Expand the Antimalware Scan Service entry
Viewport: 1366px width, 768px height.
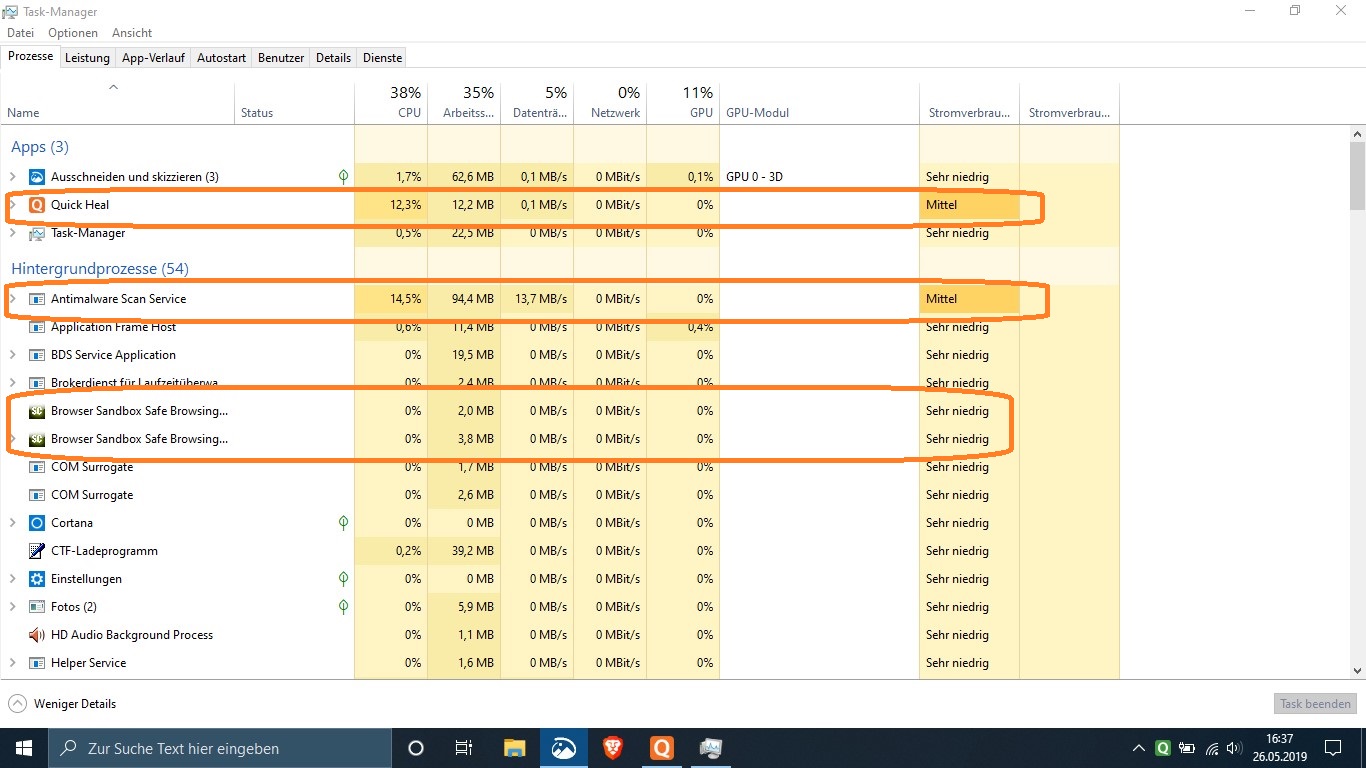(x=13, y=299)
